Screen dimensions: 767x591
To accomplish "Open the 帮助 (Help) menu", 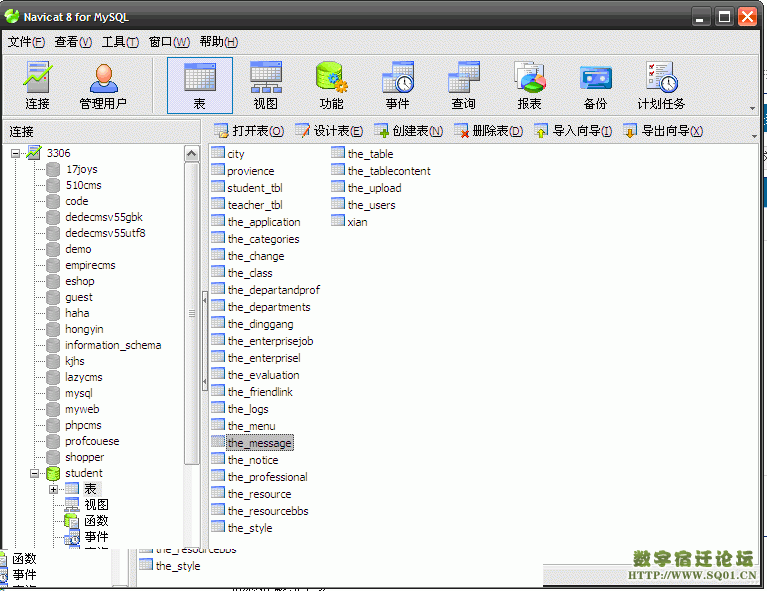I will pyautogui.click(x=219, y=42).
